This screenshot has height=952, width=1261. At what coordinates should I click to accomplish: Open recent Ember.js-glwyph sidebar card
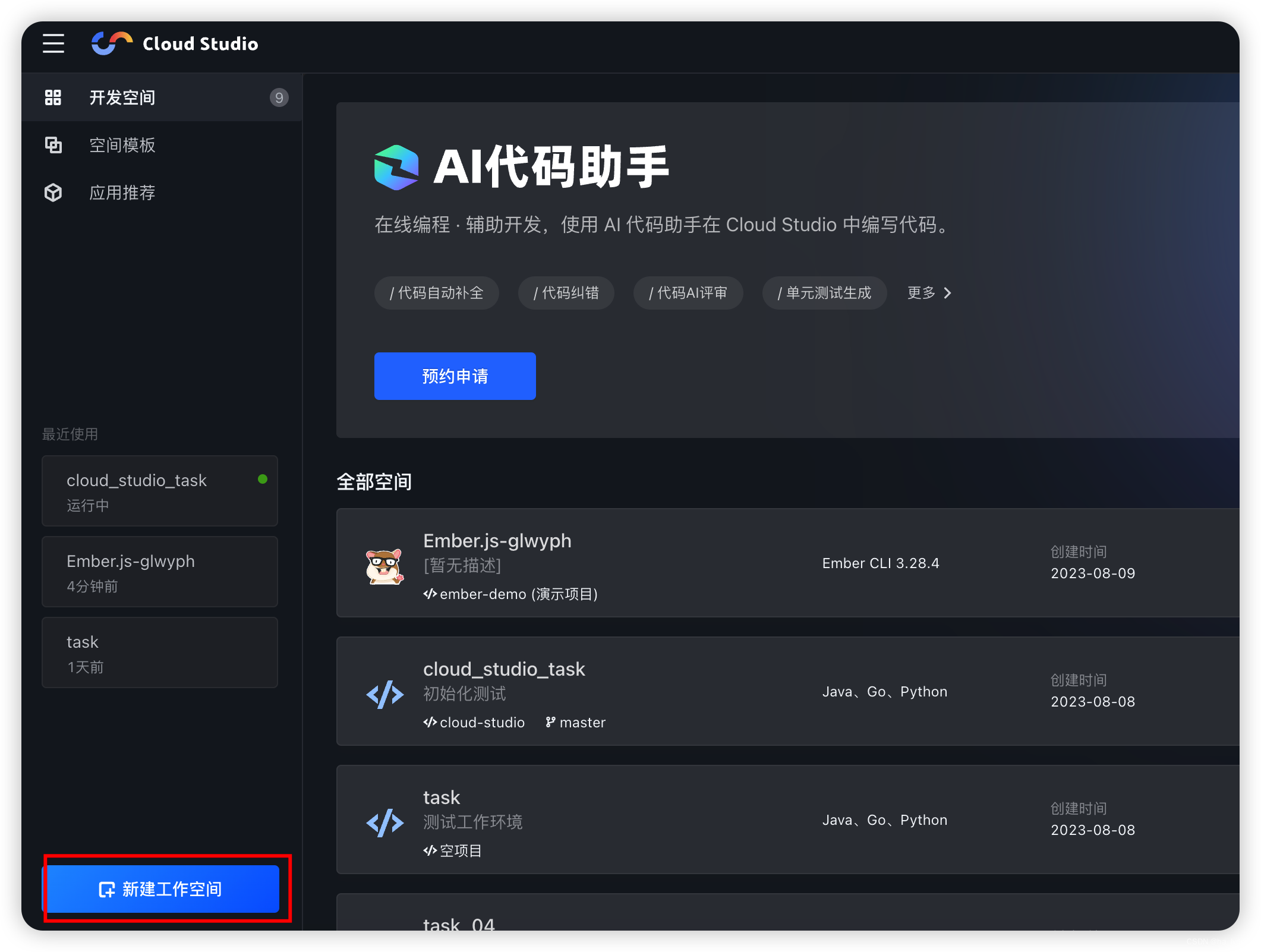(x=159, y=572)
